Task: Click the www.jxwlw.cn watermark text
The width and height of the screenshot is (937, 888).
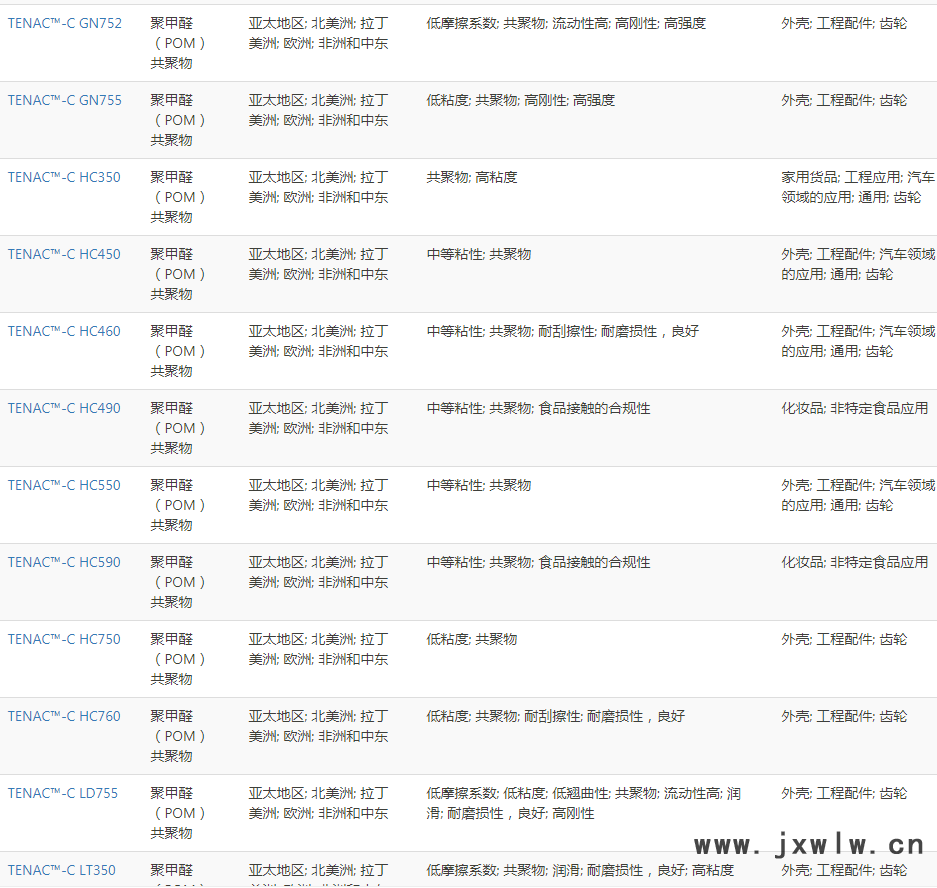Action: pyautogui.click(x=808, y=845)
